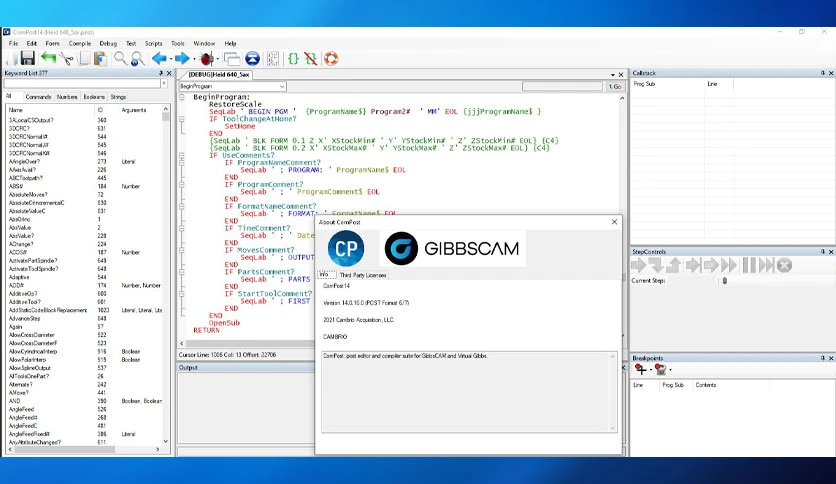
Task: Open the Compile menu
Action: [80, 44]
